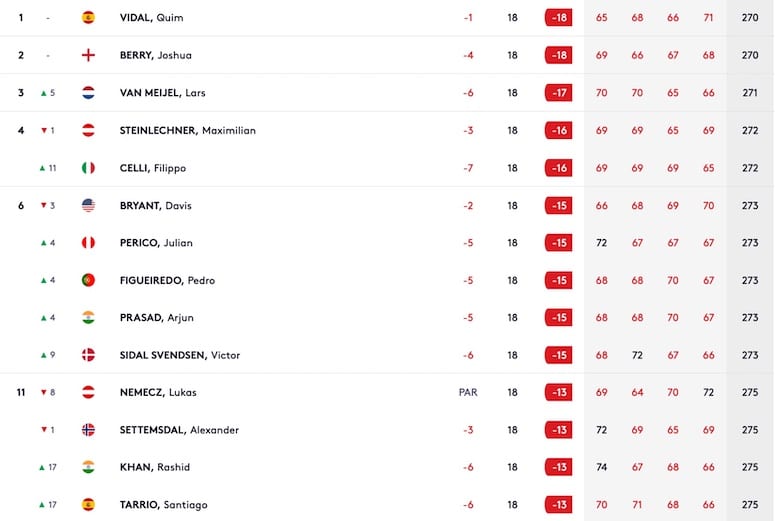Click the red -17 total score badge
Viewport: 775px width, 521px height.
[x=559, y=93]
